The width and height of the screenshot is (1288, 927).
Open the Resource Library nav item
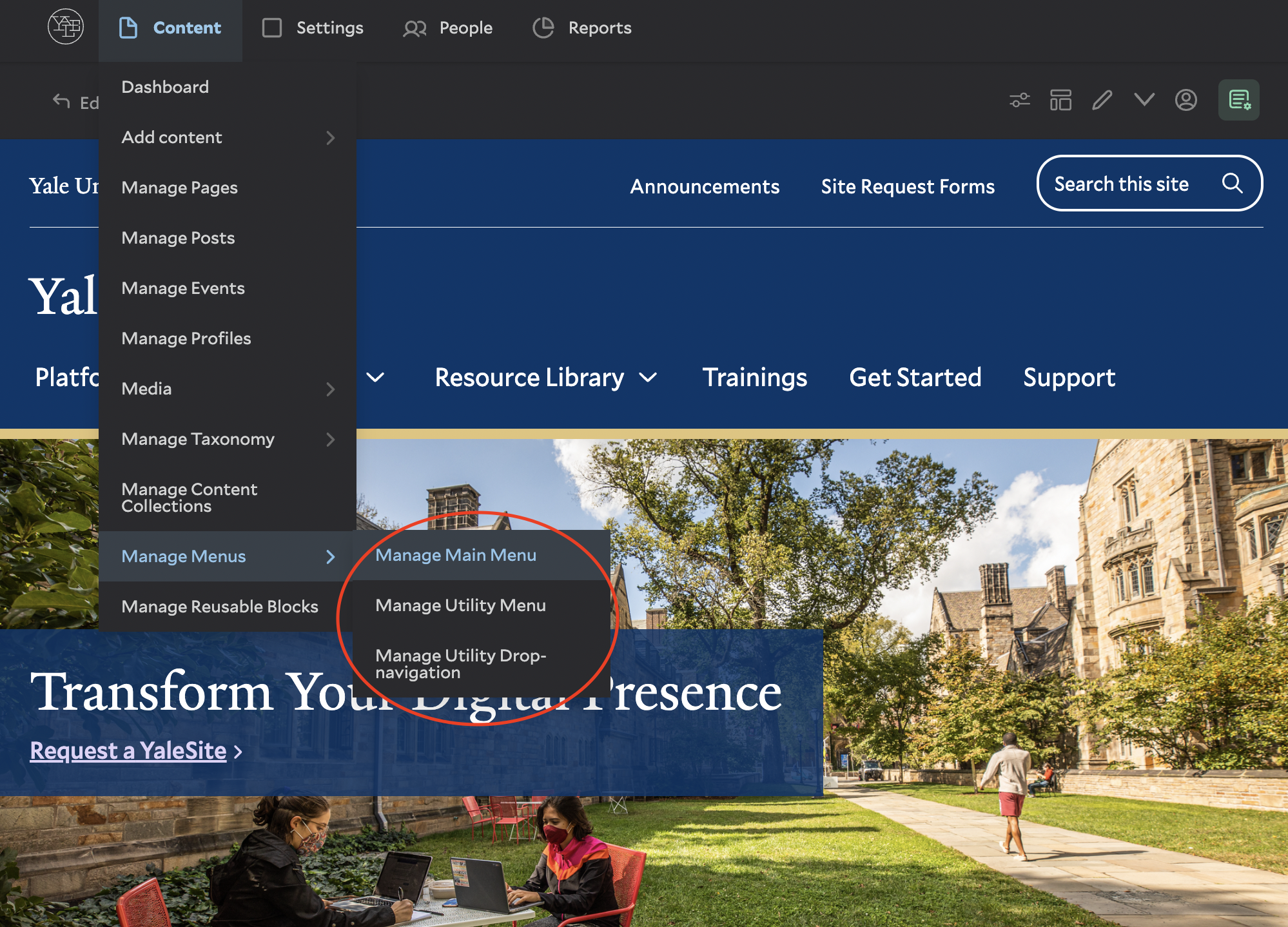click(529, 378)
